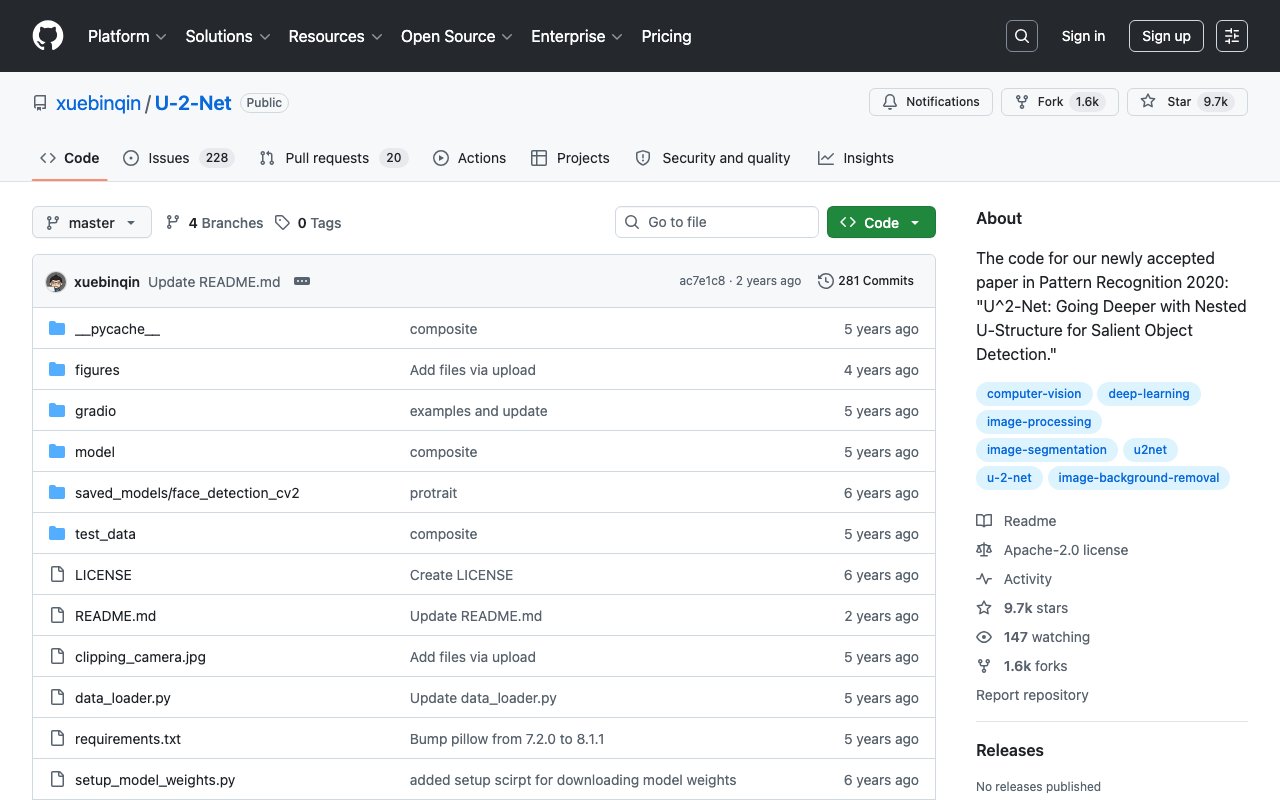Click the __pycache__ folder icon
Image resolution: width=1280 pixels, height=800 pixels.
(x=57, y=329)
